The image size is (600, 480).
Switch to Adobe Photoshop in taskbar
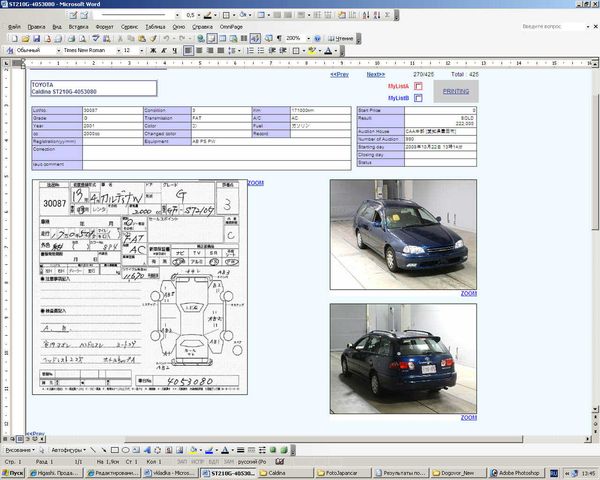(516, 473)
